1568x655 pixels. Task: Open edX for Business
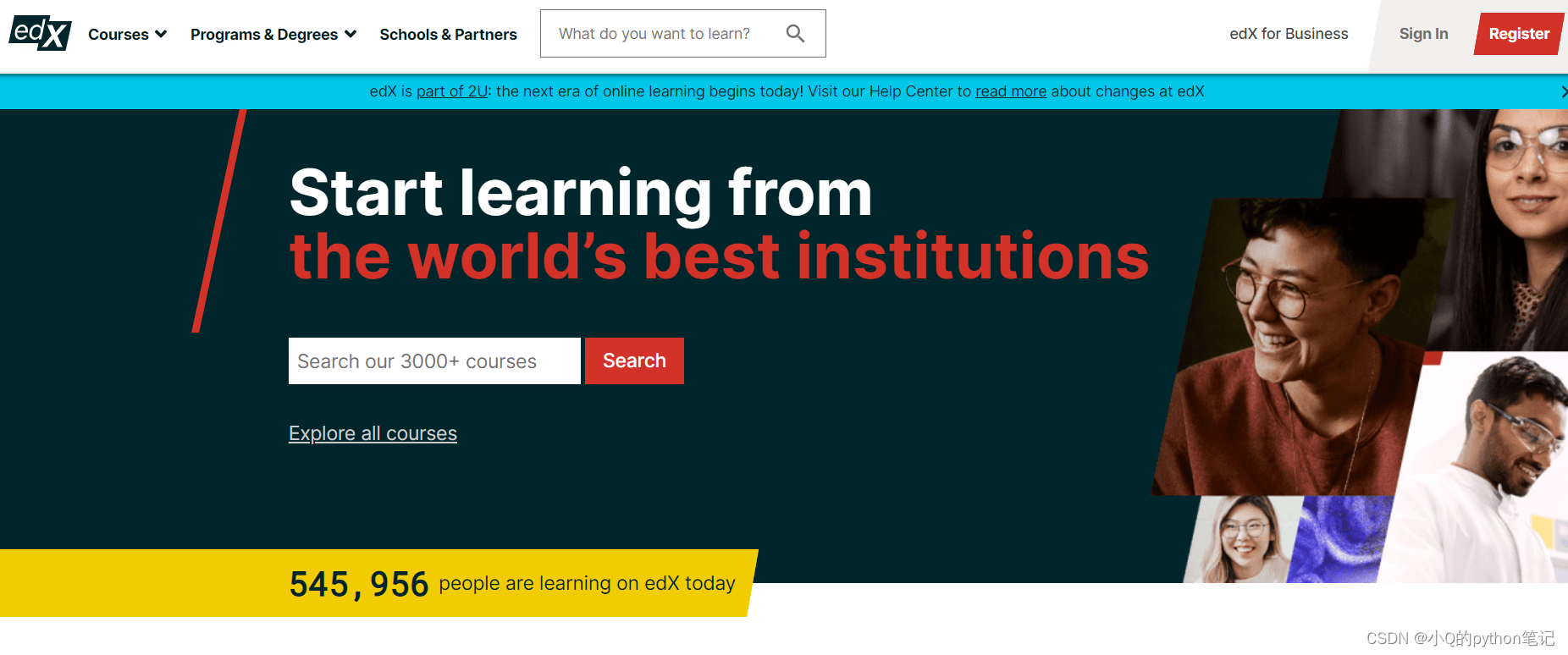(1289, 34)
